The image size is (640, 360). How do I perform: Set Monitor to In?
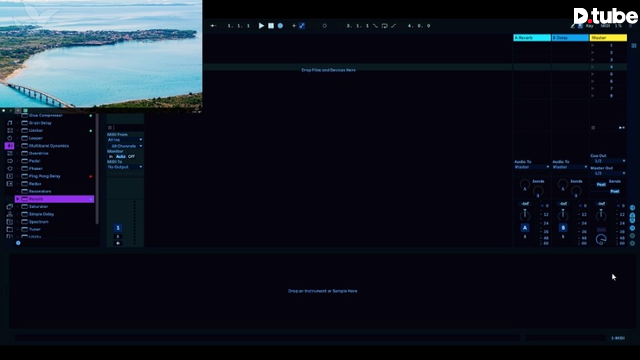(111, 156)
